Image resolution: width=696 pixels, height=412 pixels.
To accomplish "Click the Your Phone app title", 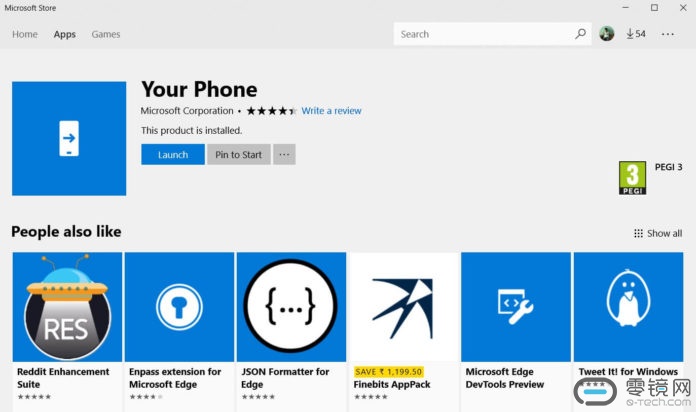I will pos(199,89).
